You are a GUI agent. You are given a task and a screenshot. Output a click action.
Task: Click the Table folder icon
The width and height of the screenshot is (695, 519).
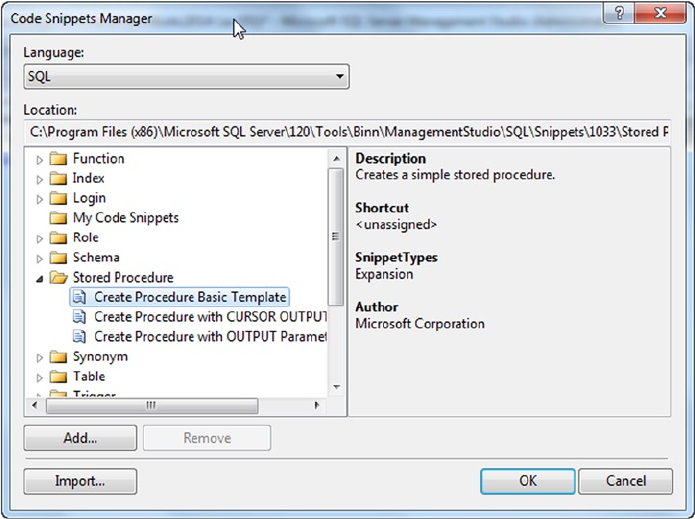(58, 377)
